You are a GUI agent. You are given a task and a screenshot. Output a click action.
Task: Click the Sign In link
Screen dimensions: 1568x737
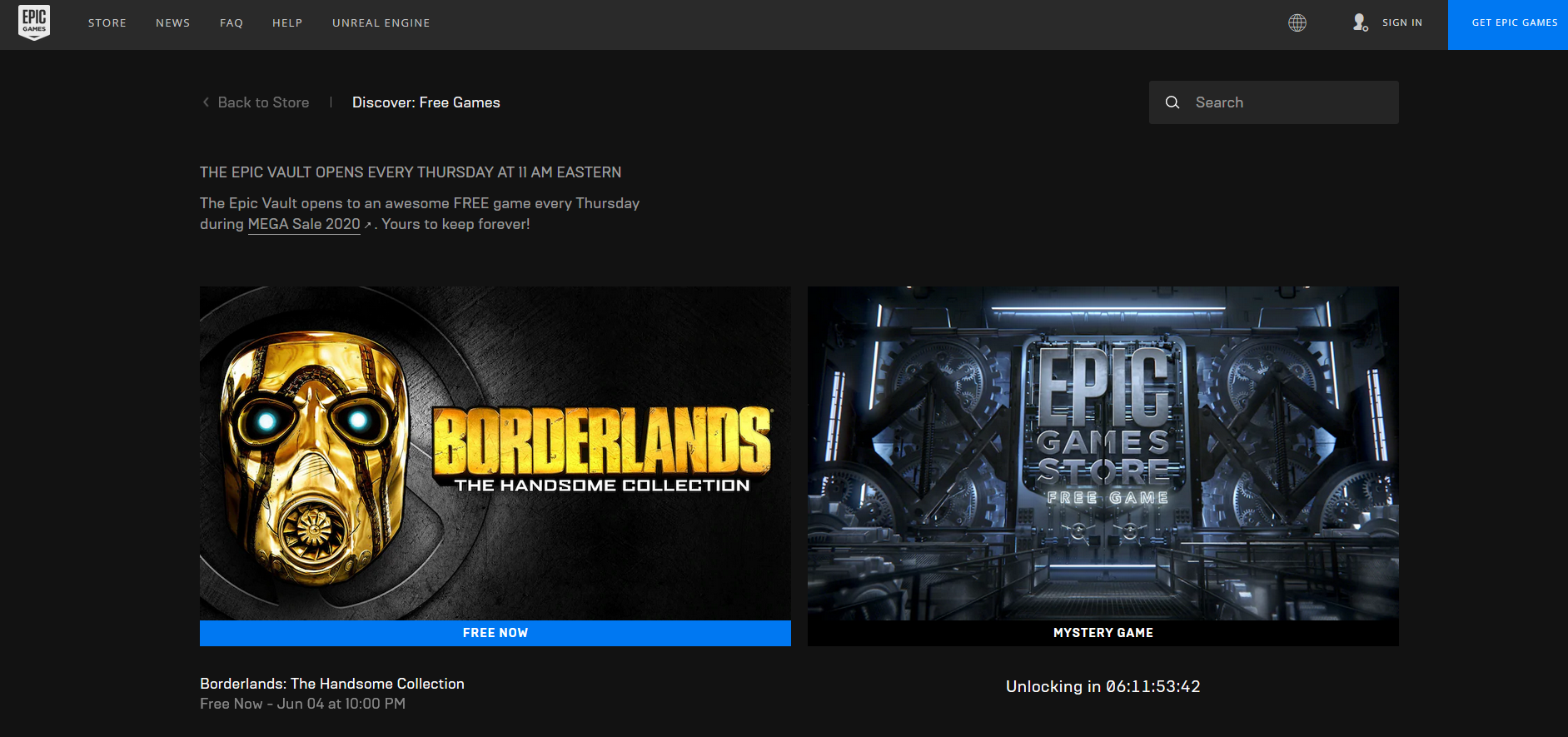coord(1401,22)
